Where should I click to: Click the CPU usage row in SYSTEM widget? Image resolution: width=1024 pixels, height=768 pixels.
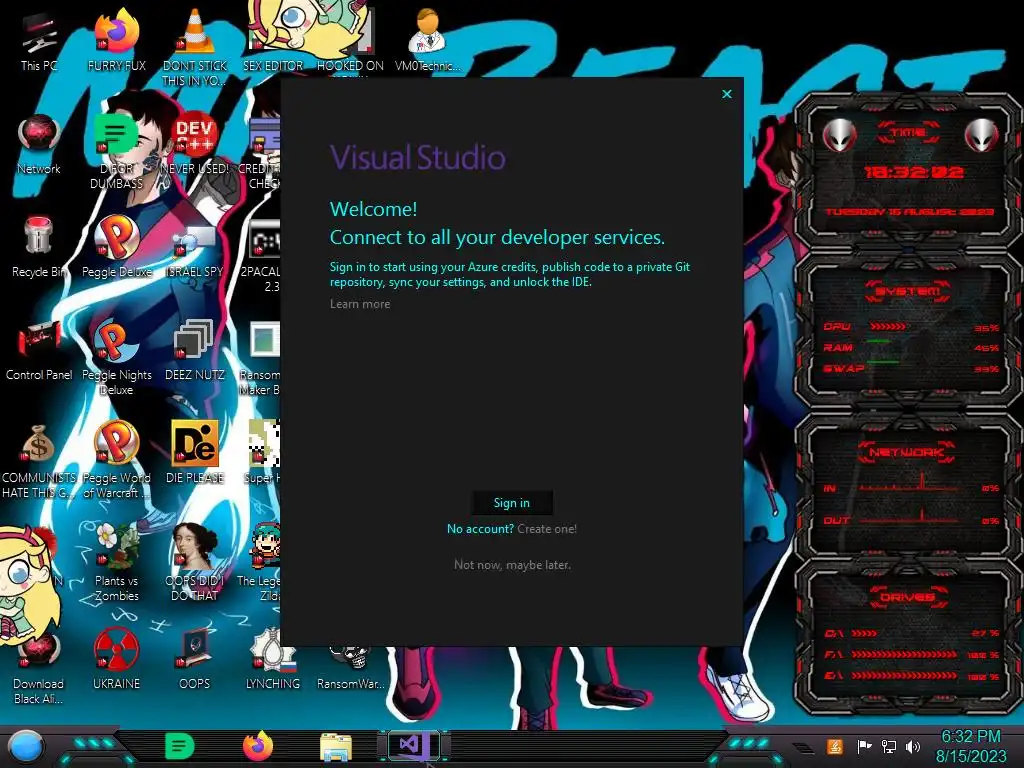pos(911,327)
